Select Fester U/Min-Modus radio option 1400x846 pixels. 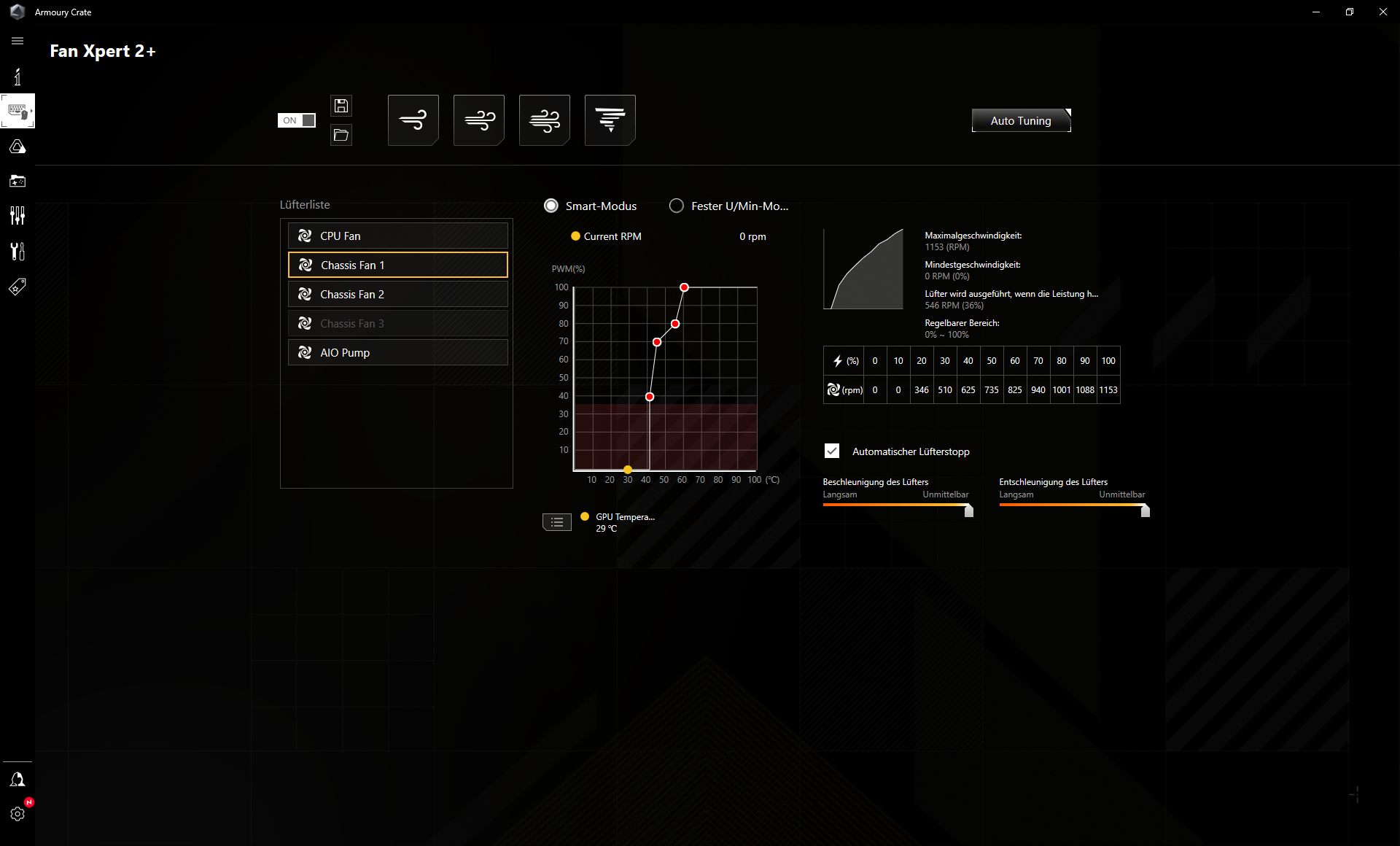coord(677,206)
